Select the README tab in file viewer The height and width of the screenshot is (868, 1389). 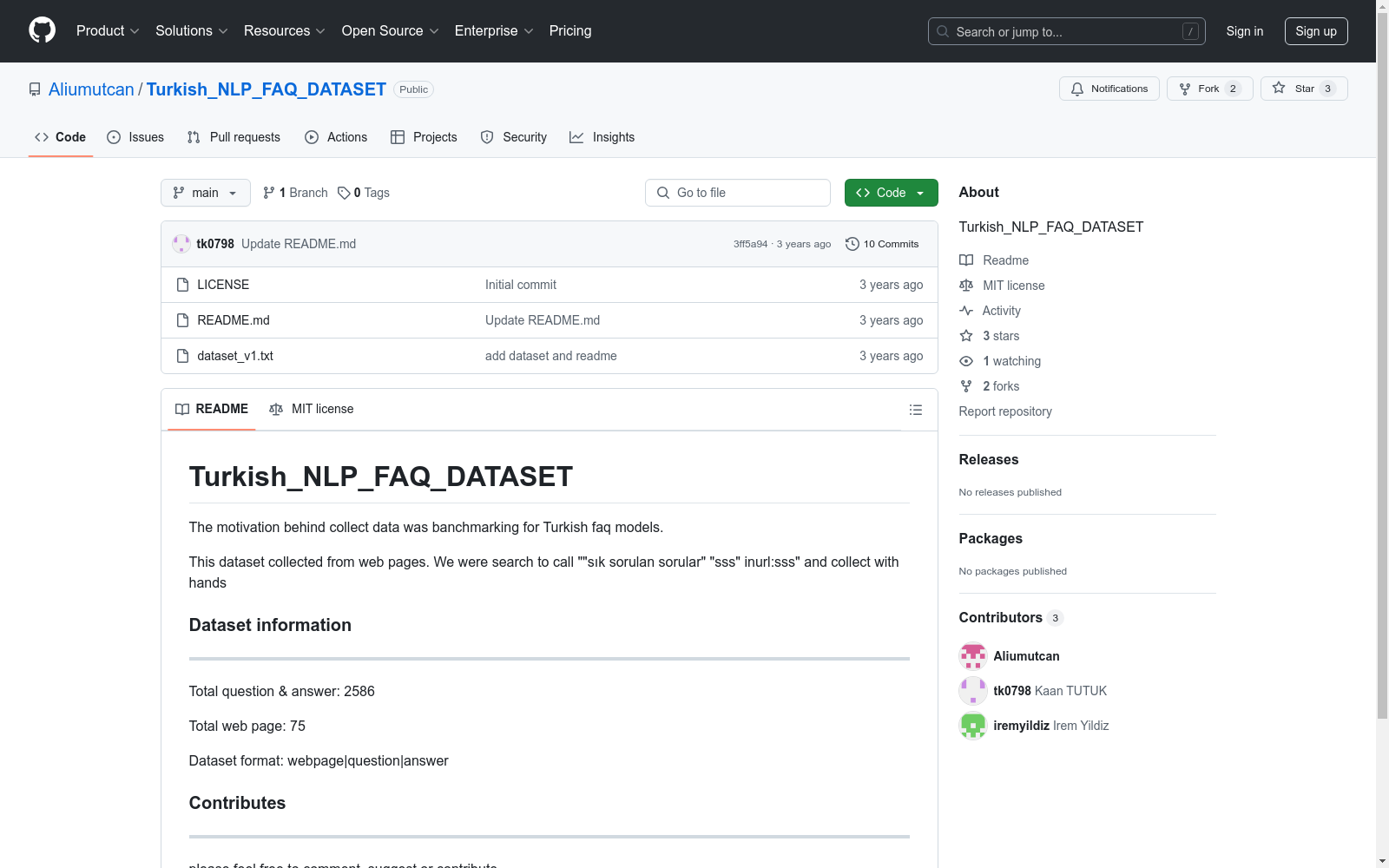[212, 409]
